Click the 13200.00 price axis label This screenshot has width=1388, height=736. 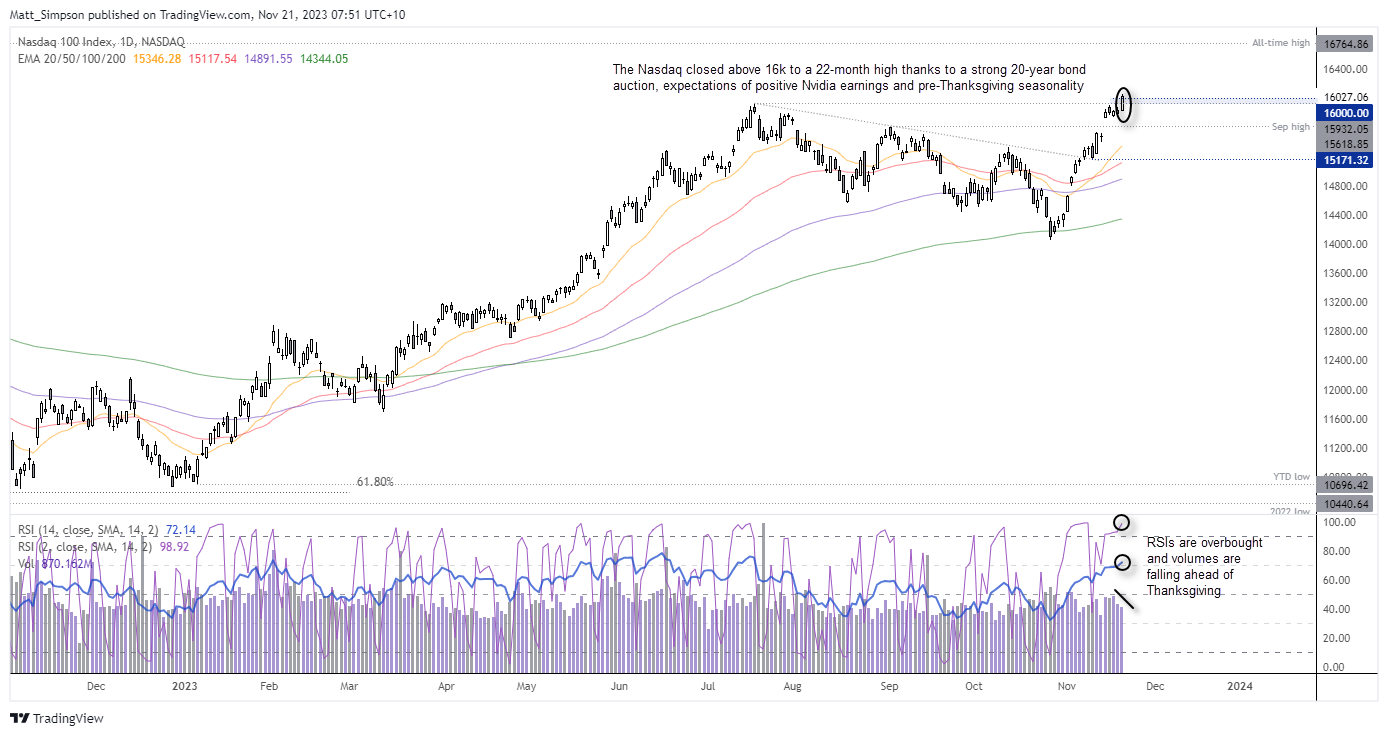coord(1346,302)
